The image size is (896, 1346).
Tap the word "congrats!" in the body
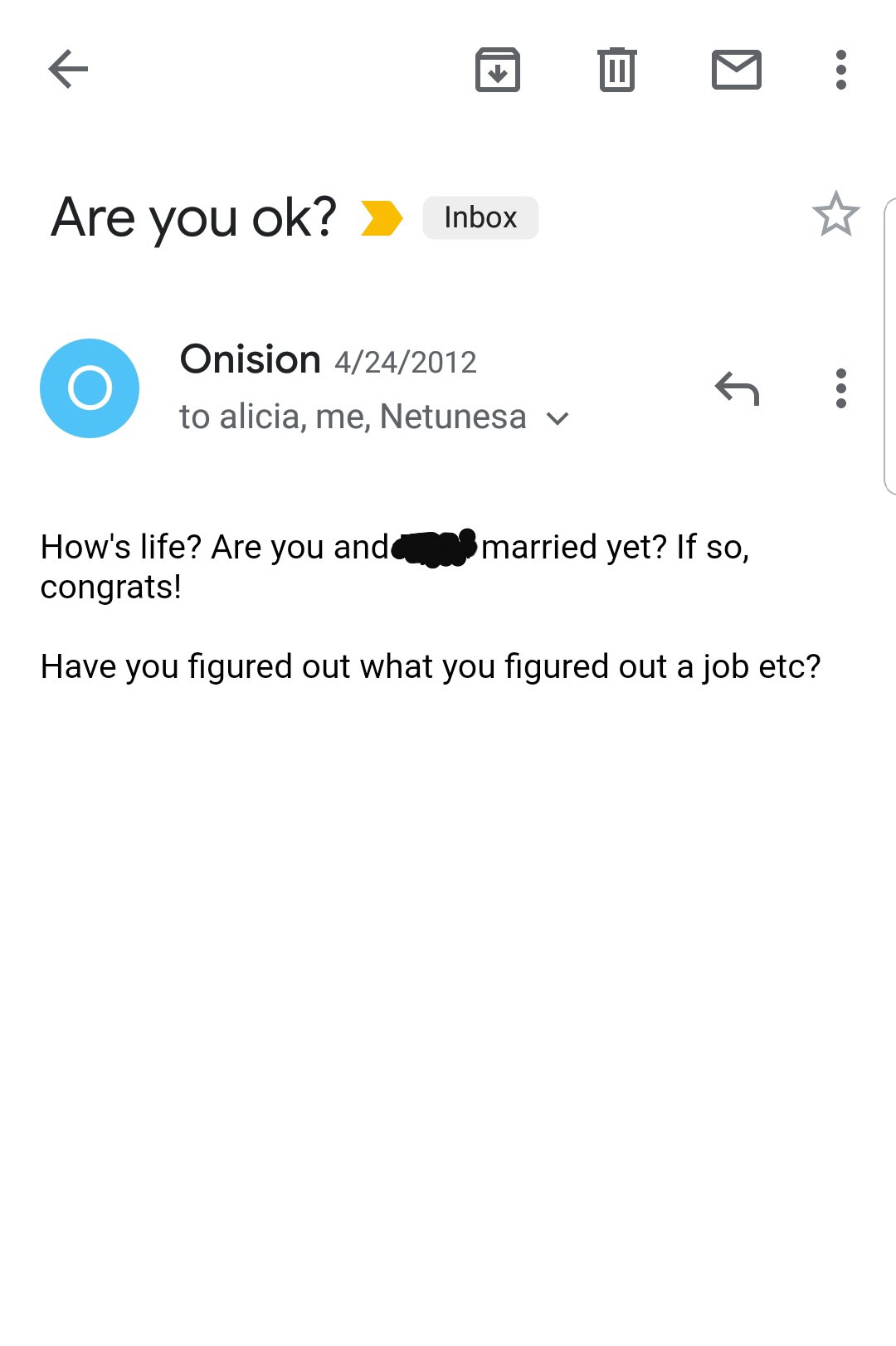(x=111, y=588)
